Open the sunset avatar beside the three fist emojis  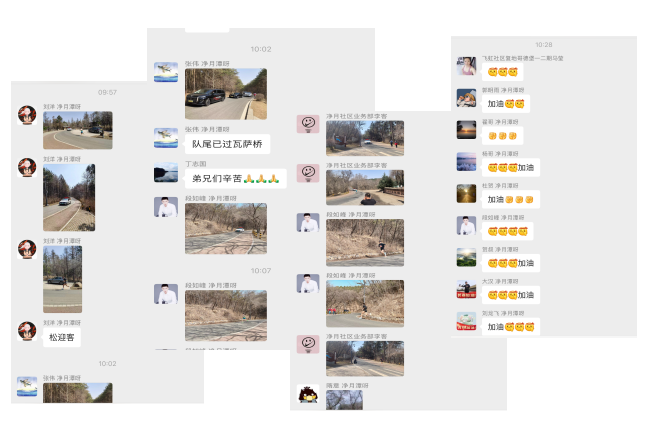(x=466, y=130)
